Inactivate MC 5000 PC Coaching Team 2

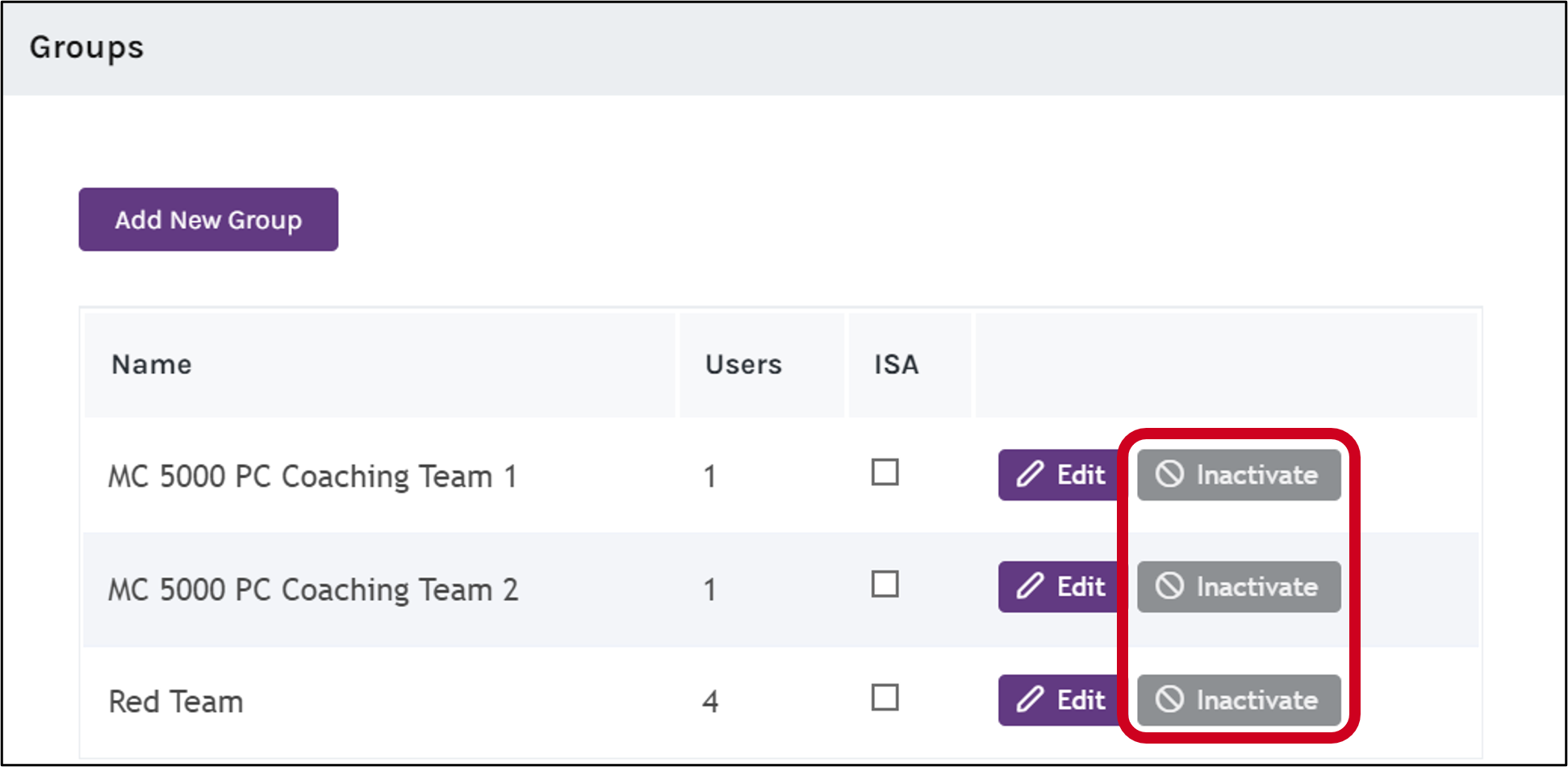coord(1239,587)
